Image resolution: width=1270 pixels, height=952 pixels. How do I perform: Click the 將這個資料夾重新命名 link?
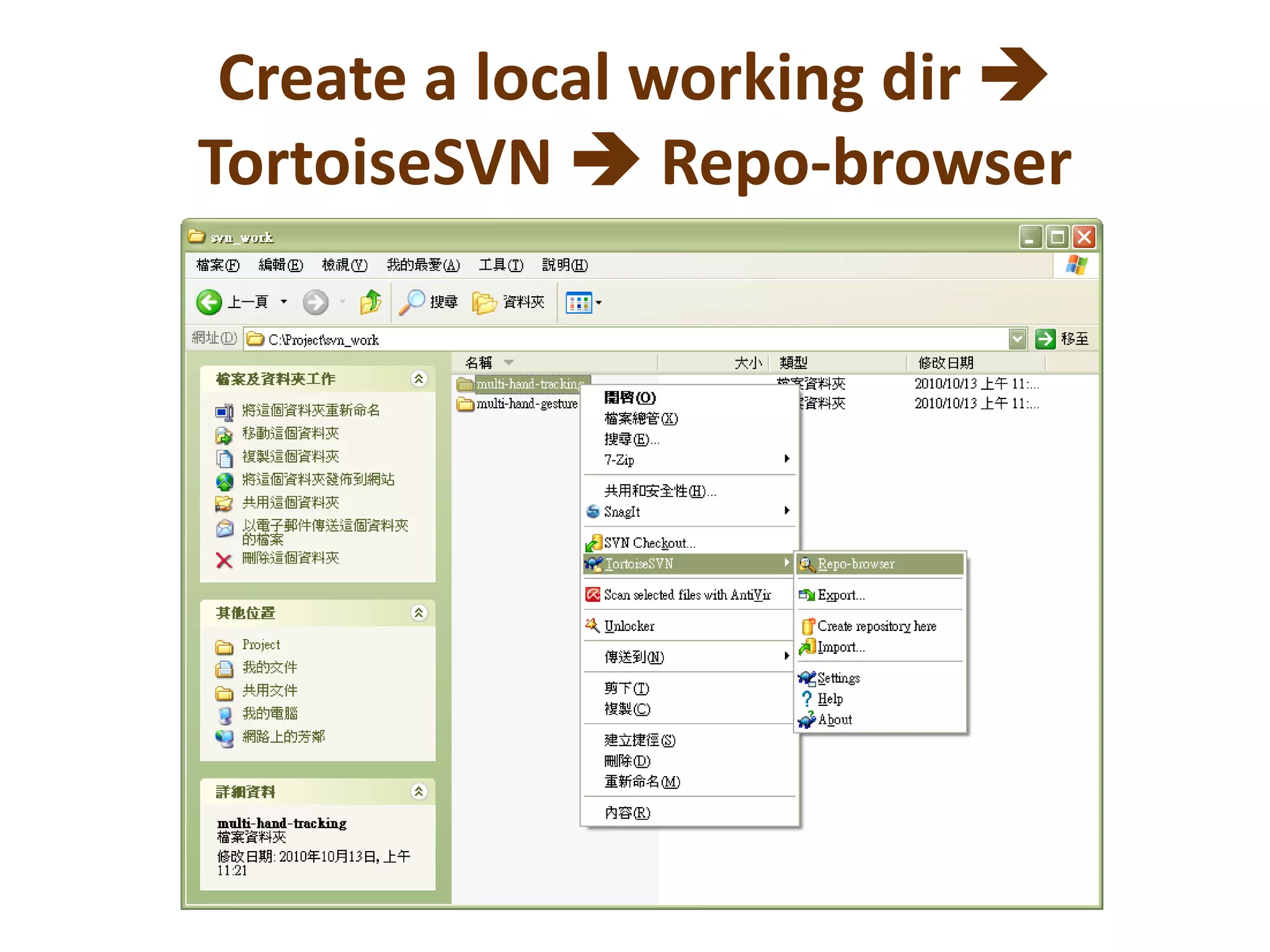click(x=311, y=410)
